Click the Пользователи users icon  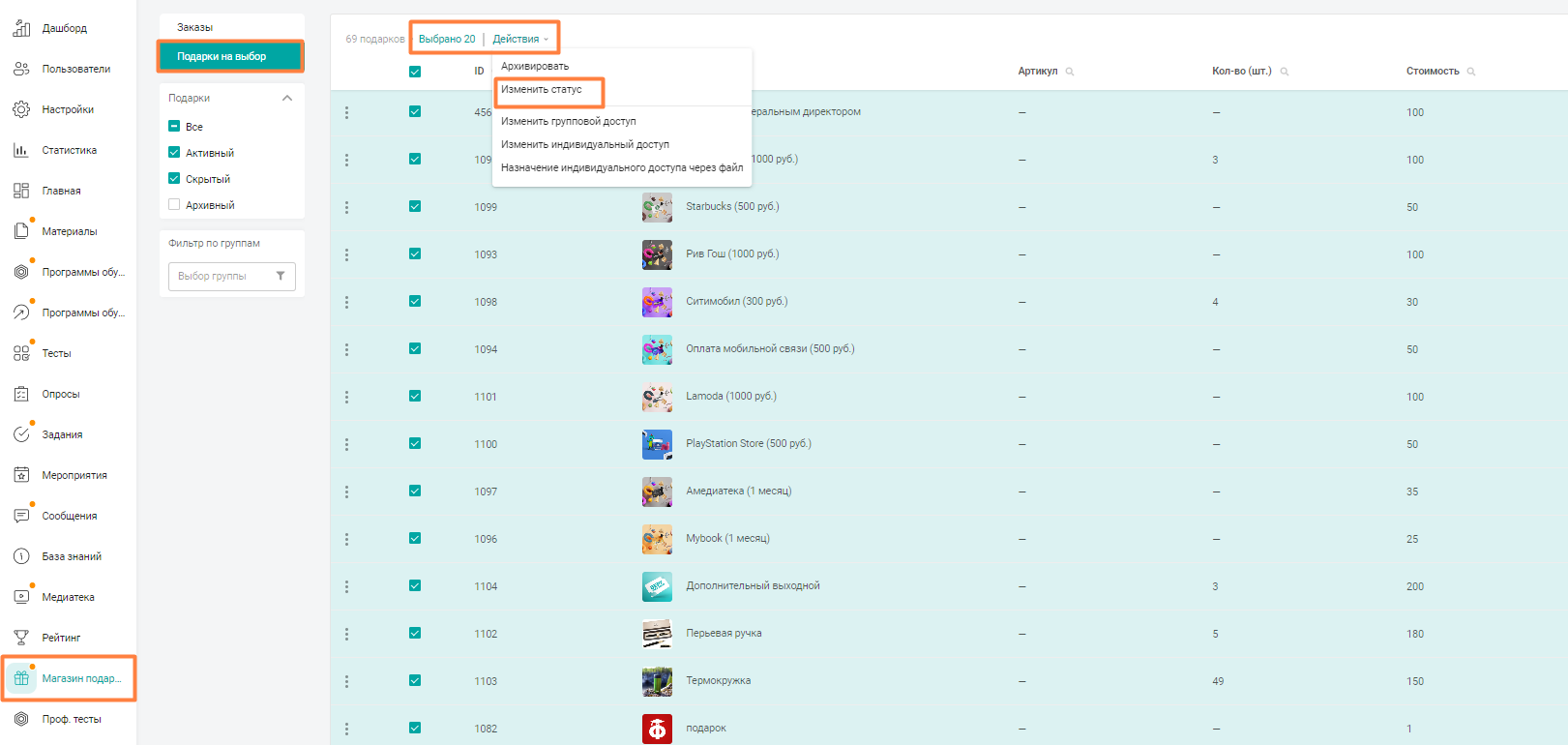(x=21, y=69)
